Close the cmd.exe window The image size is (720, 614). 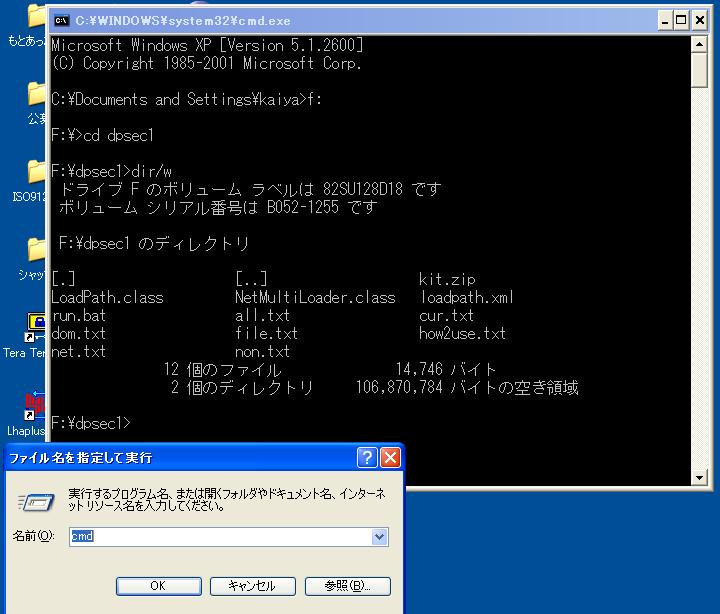tap(700, 21)
